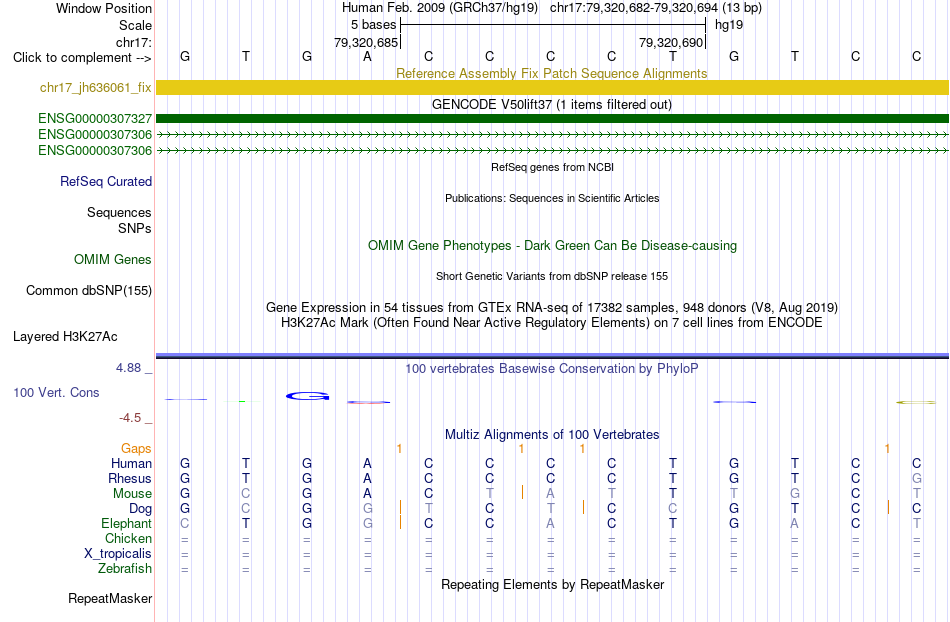Select the Zebrafish species row label
Screen dimensions: 950x622
pyautogui.click(x=125, y=568)
